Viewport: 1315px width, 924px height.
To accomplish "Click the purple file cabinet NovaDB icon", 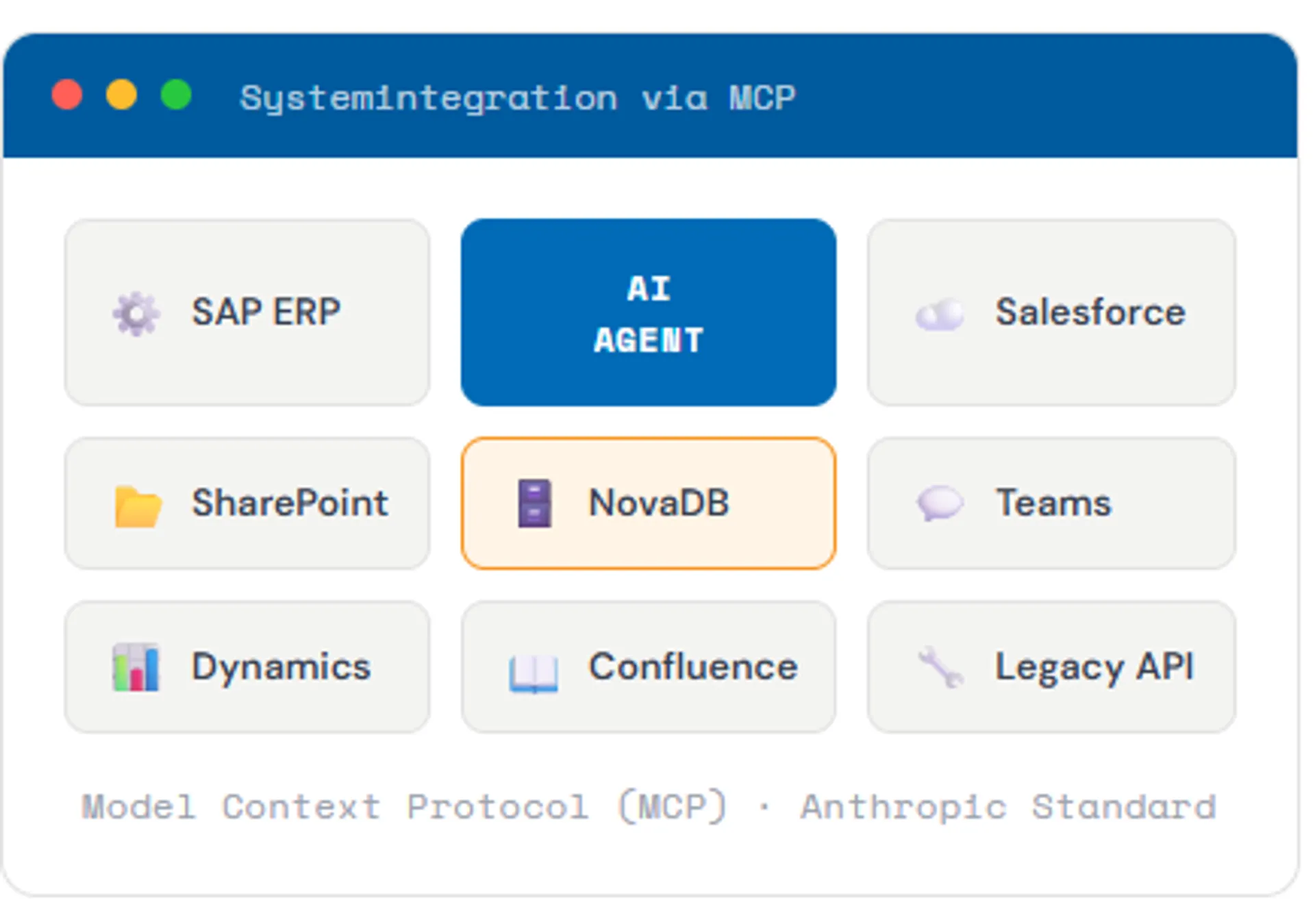I will [x=534, y=503].
